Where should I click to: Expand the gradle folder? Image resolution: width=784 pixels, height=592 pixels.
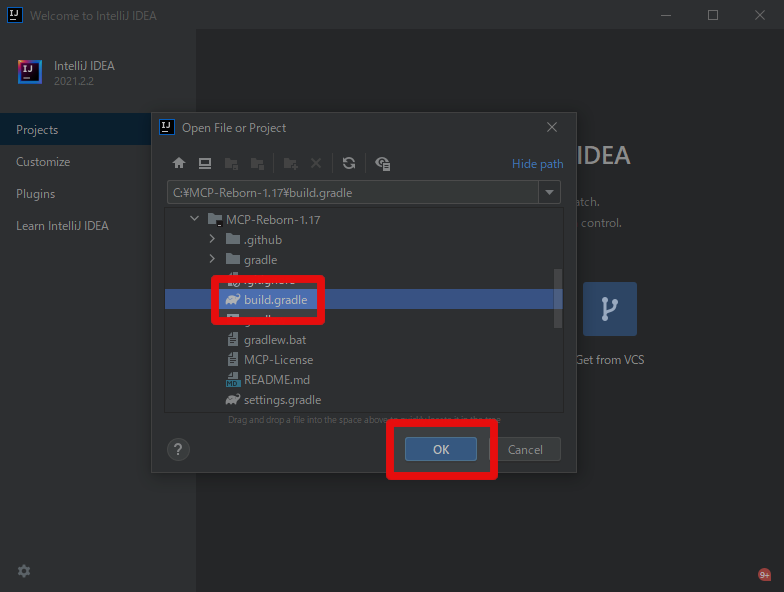pos(212,259)
